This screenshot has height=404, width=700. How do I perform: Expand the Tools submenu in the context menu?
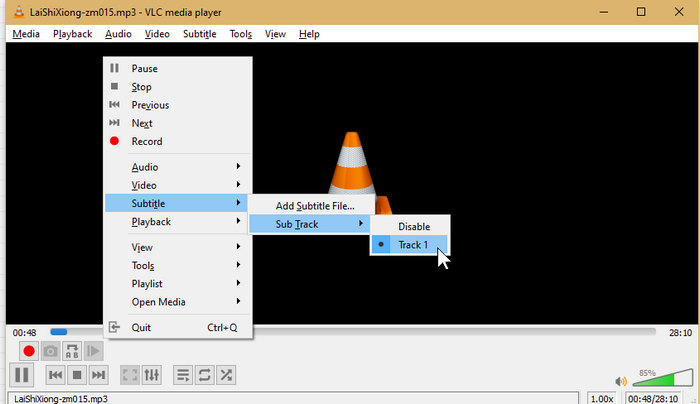tap(178, 266)
